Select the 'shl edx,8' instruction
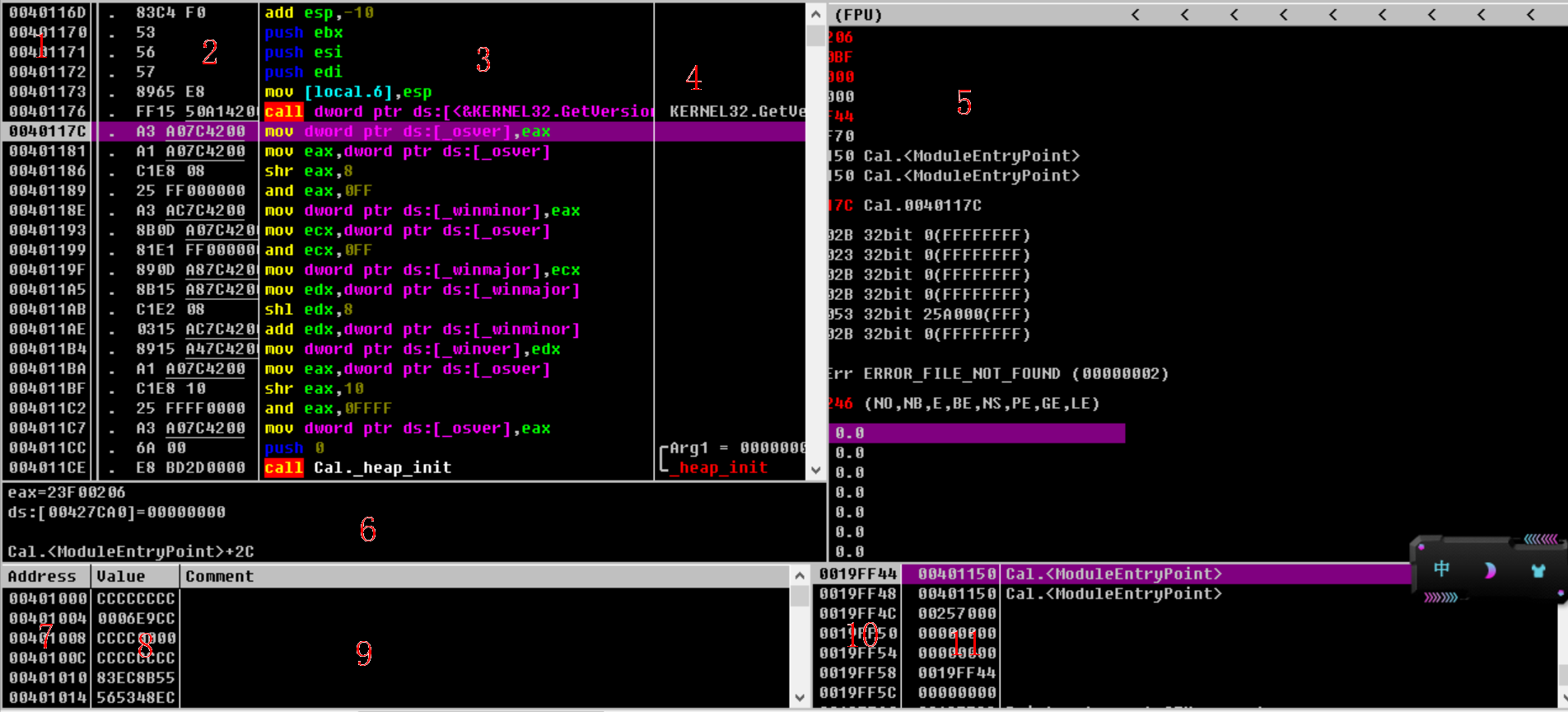1568x712 pixels. coord(309,310)
